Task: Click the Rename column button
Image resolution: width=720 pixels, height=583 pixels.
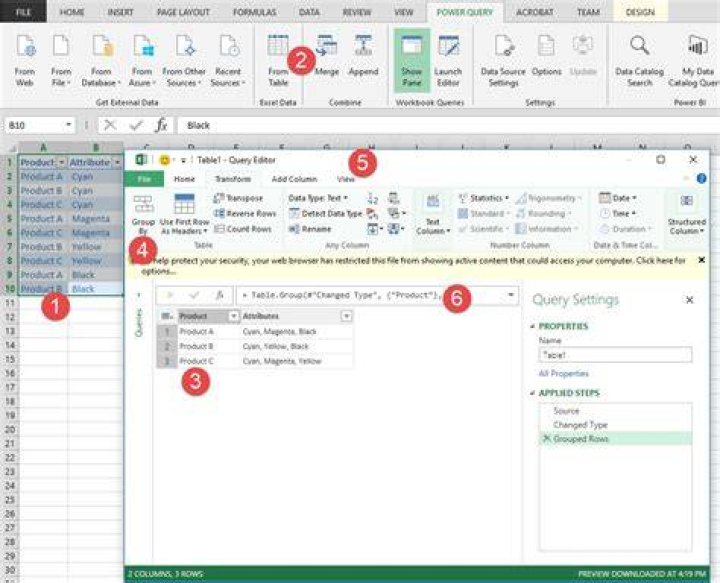Action: pyautogui.click(x=310, y=229)
